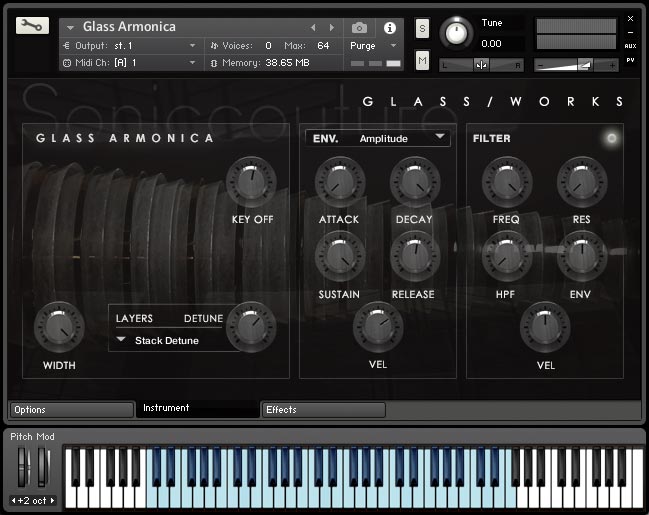Click the volume minus icon
Screen dimensions: 649x515
click(x=540, y=65)
